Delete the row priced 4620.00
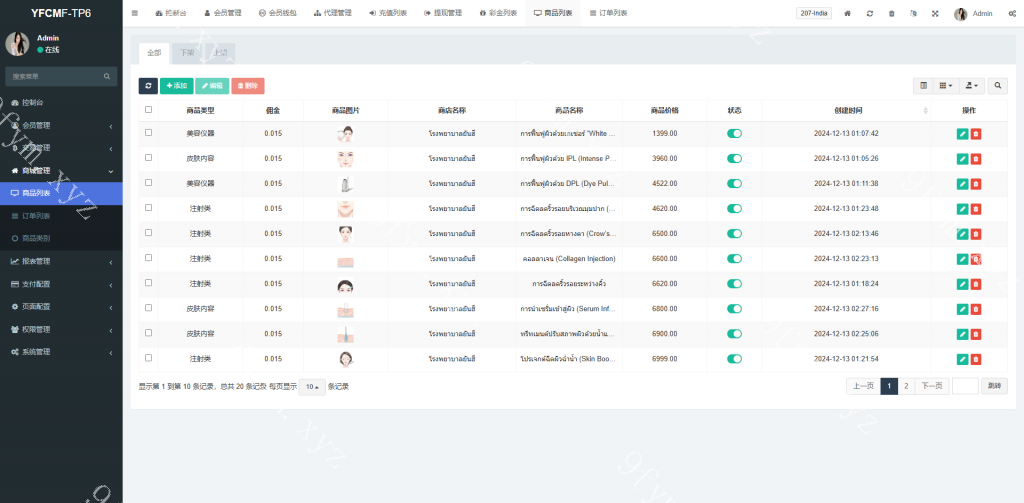 click(x=976, y=208)
